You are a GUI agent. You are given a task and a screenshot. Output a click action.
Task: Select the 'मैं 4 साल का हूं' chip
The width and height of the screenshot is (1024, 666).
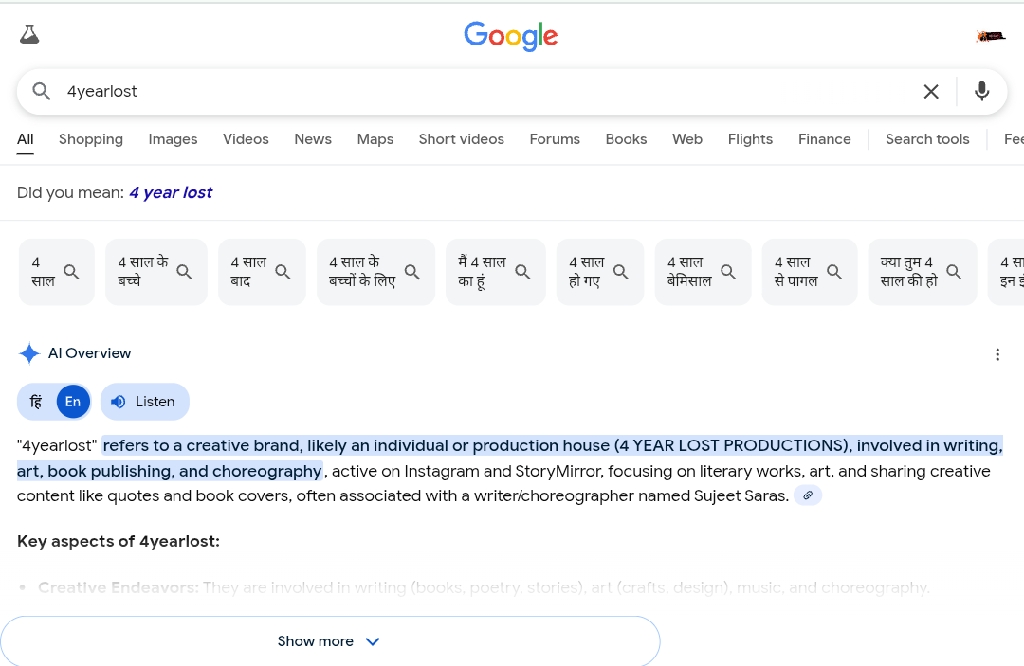coord(495,272)
